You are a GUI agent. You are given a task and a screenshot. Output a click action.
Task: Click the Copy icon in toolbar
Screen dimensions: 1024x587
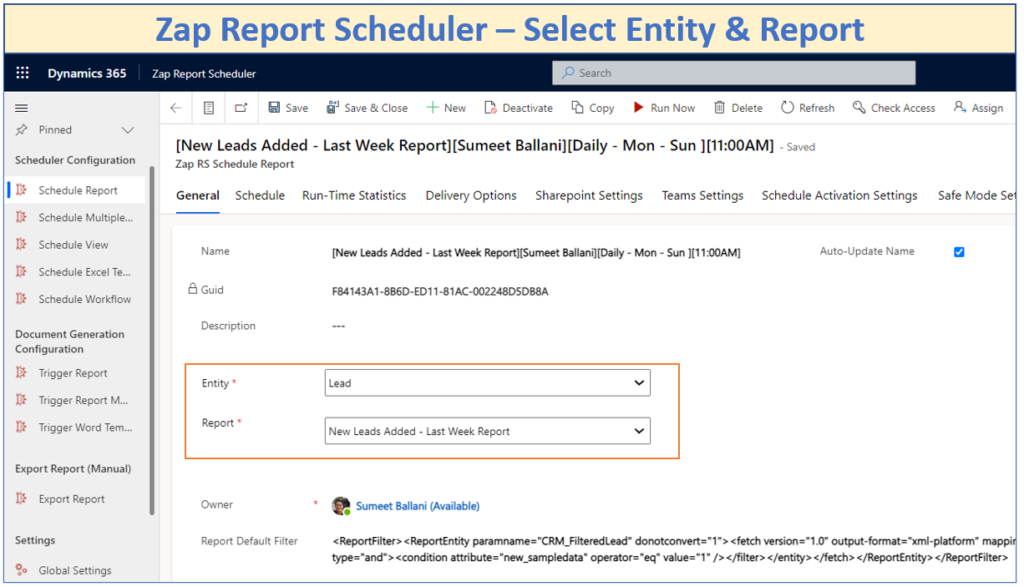[x=577, y=108]
